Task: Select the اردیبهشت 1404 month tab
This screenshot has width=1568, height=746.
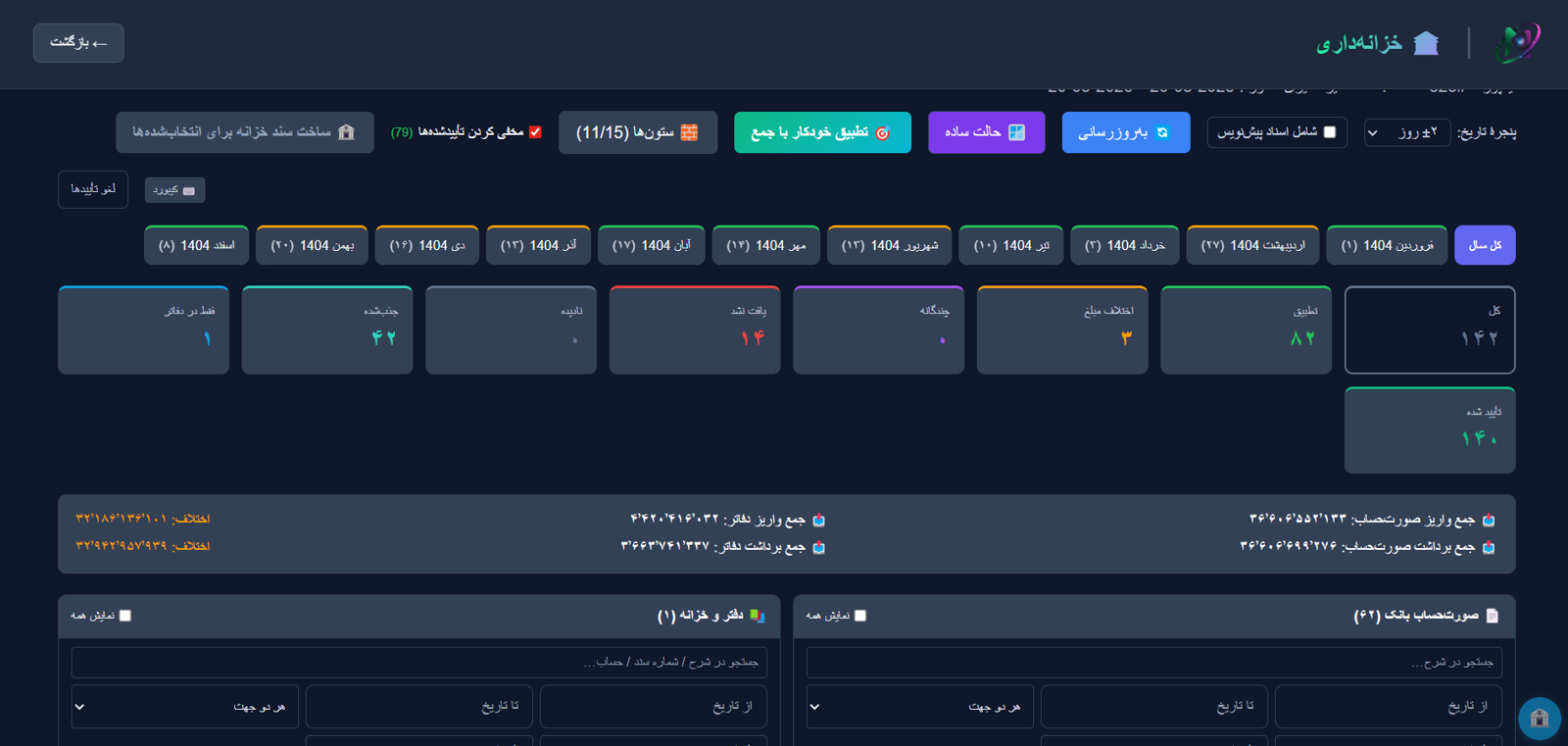Action: (x=1252, y=245)
